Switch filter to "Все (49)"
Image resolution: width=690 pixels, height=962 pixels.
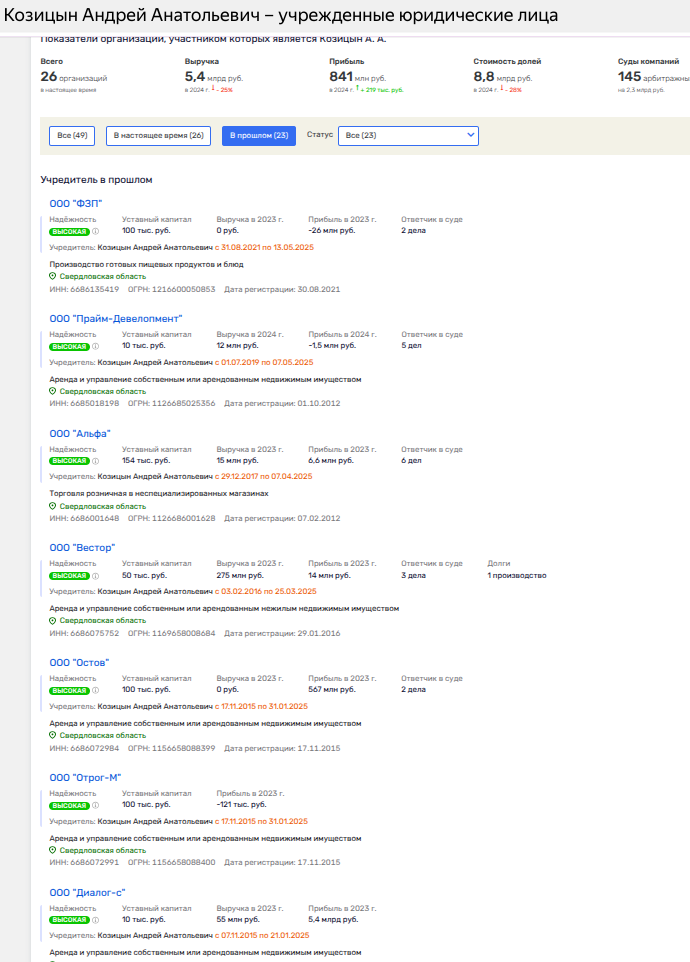(x=72, y=136)
